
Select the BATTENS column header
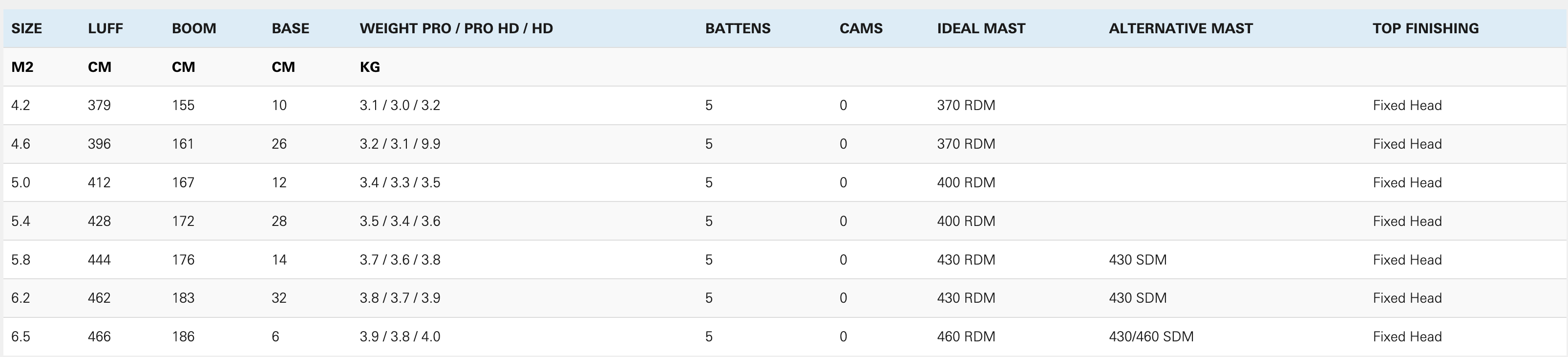(738, 29)
